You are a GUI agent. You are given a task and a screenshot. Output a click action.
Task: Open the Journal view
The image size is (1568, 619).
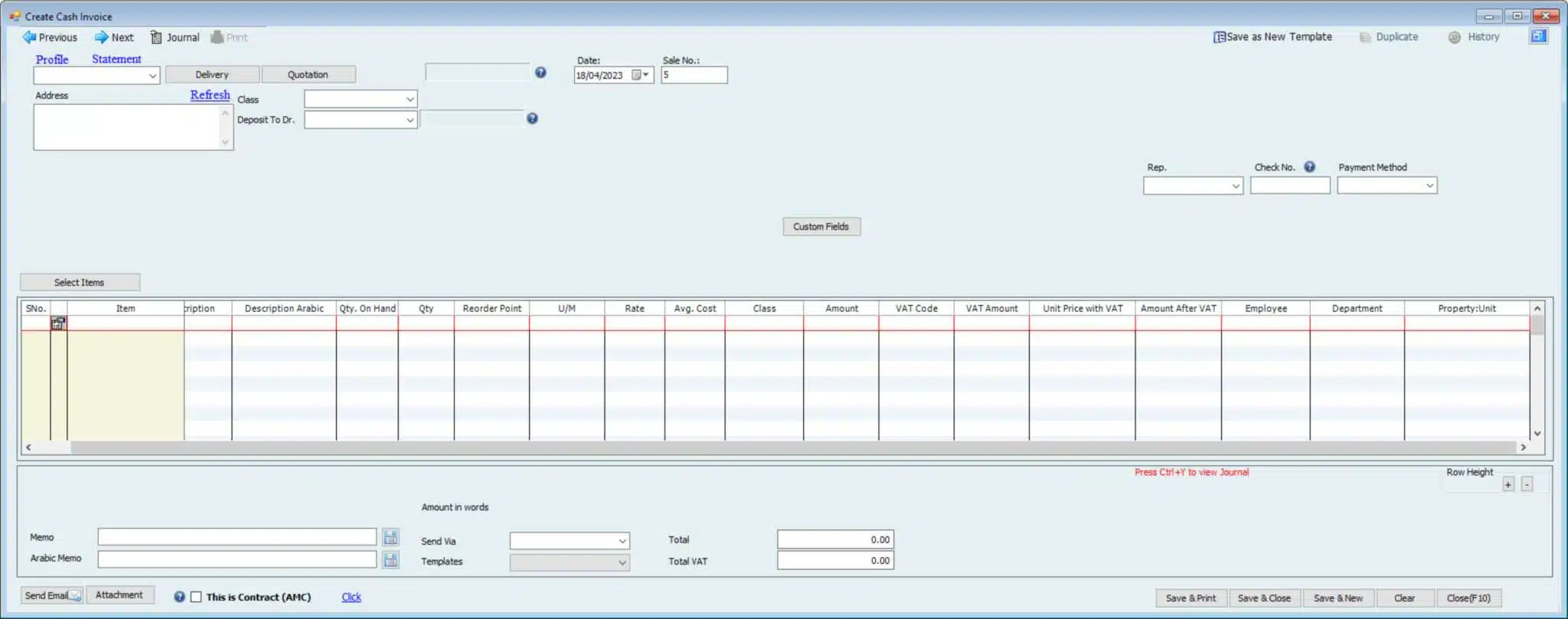click(x=175, y=37)
